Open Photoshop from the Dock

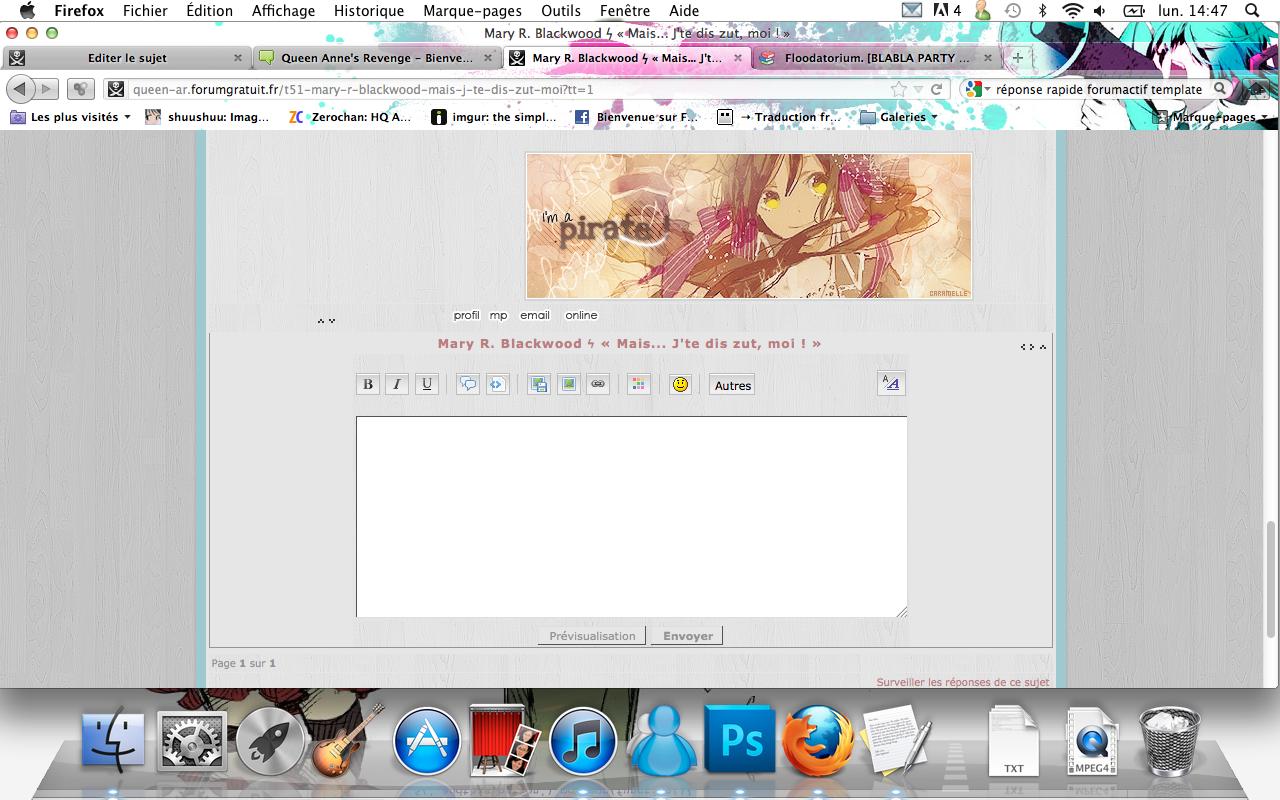tap(740, 741)
